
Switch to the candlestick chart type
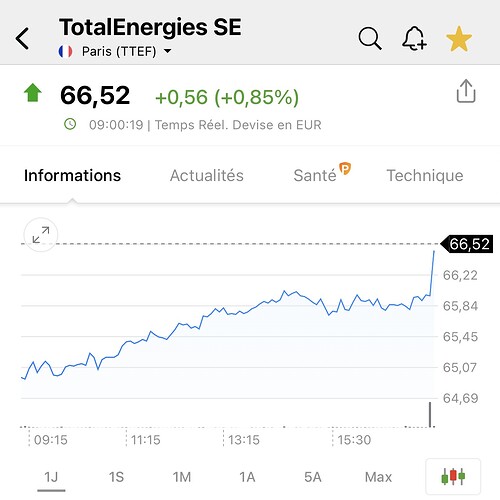(453, 476)
